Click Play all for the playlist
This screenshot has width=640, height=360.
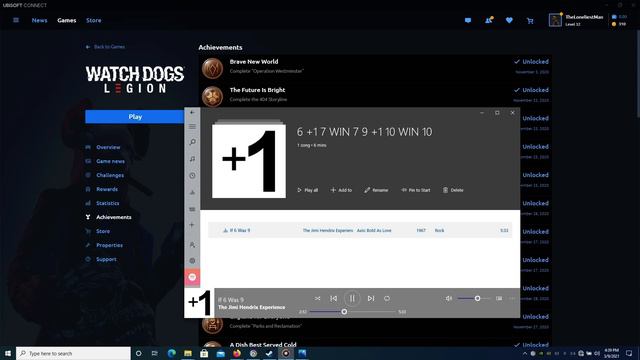pyautogui.click(x=308, y=190)
